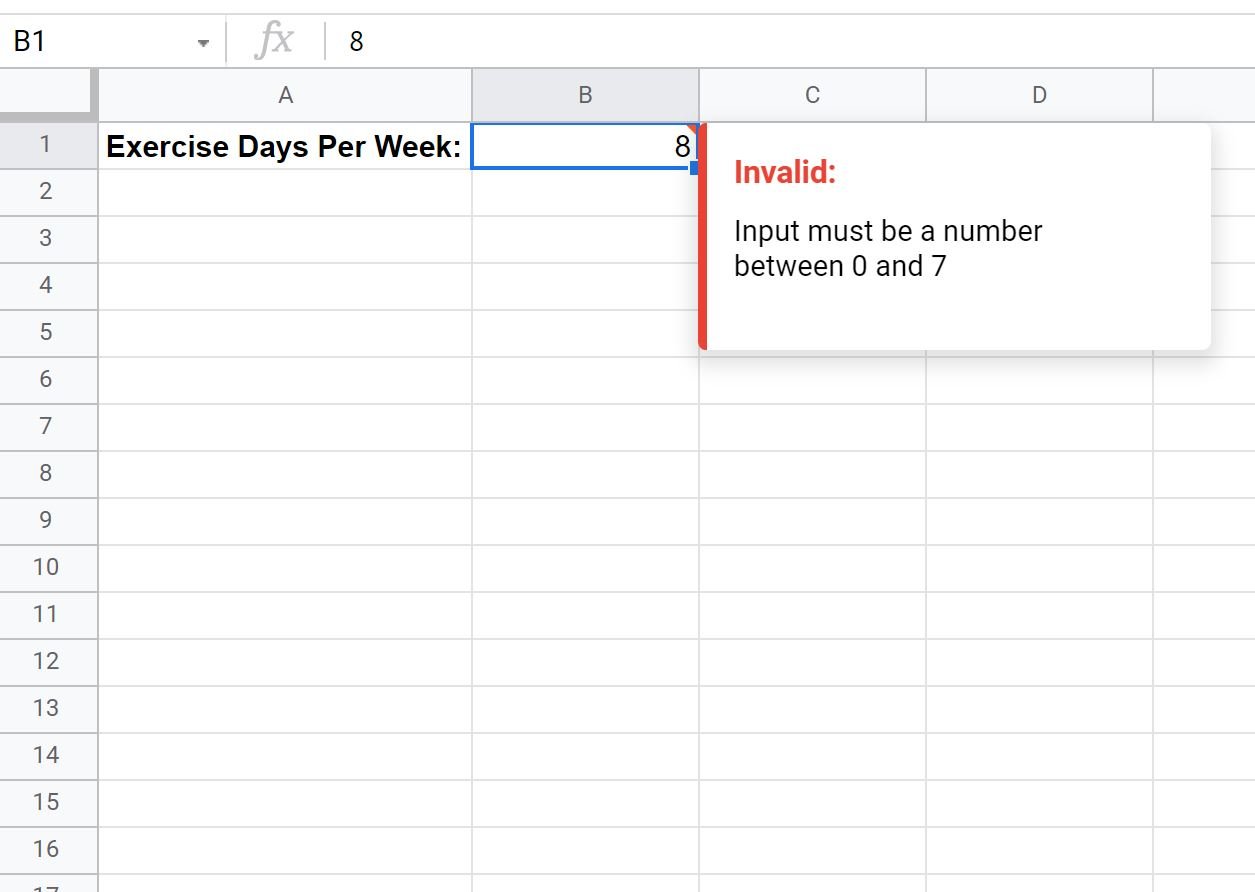
Task: Click empty cell A8
Action: click(285, 473)
